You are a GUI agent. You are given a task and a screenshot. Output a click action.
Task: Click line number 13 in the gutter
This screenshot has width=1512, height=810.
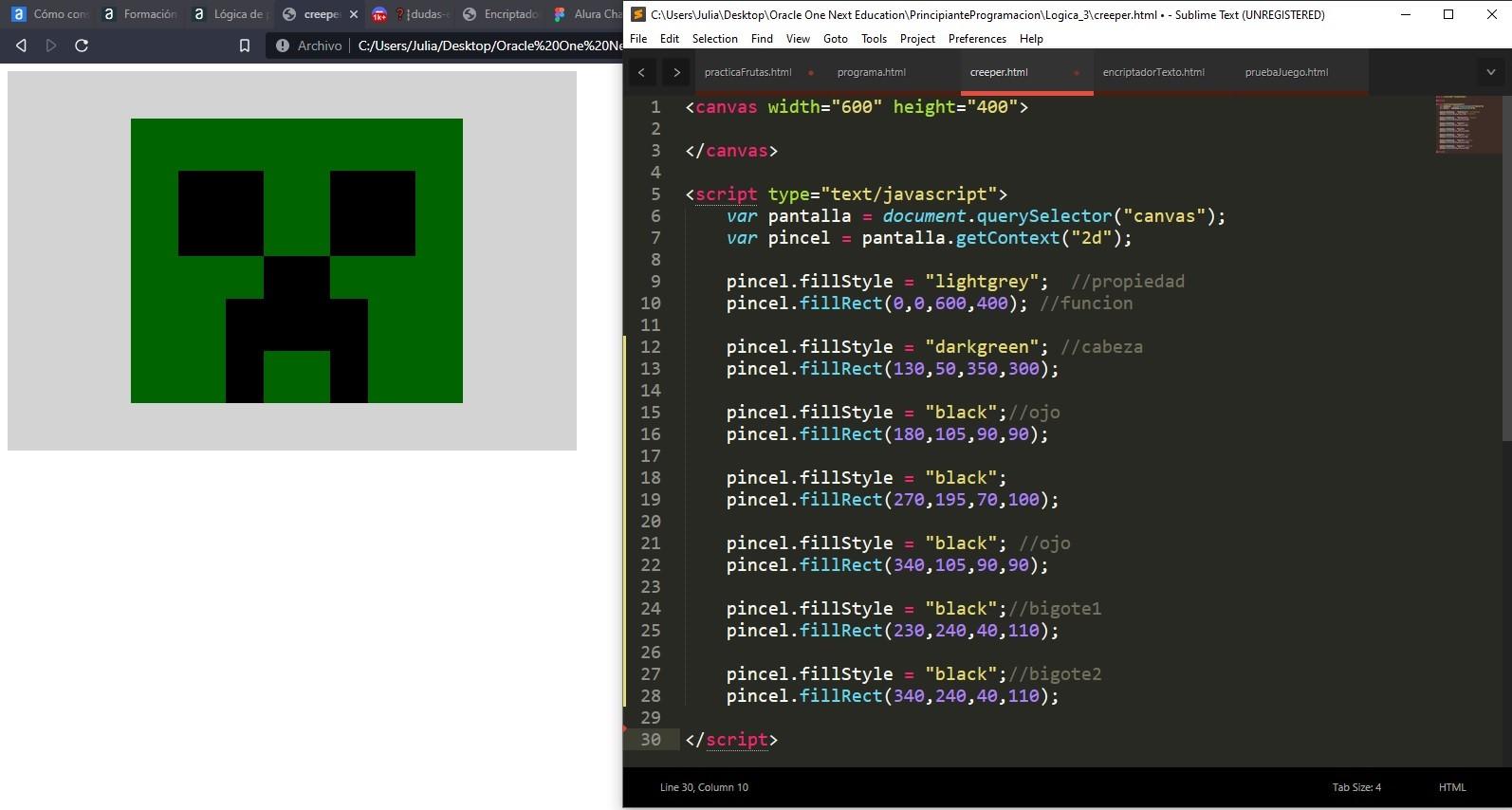pyautogui.click(x=650, y=369)
